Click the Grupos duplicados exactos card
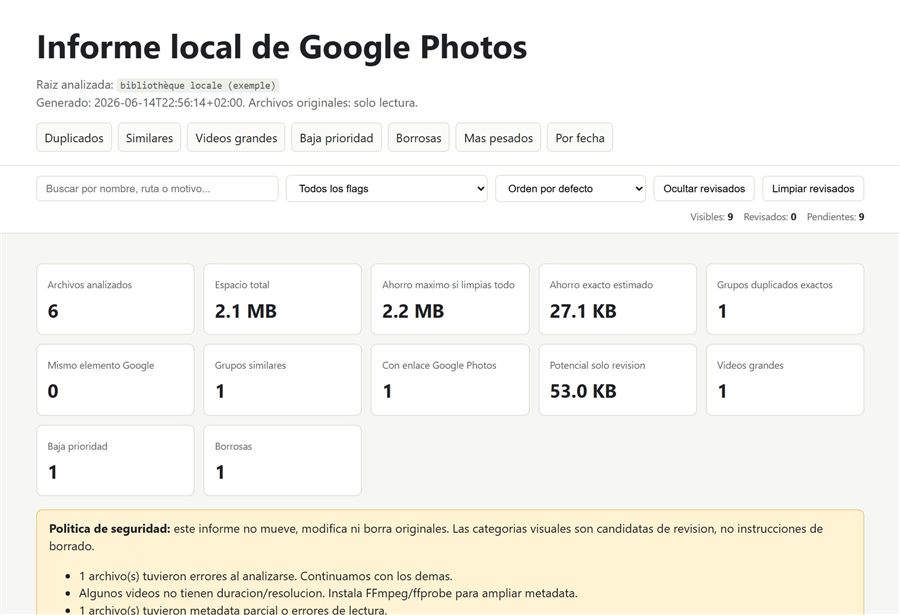 tap(785, 299)
